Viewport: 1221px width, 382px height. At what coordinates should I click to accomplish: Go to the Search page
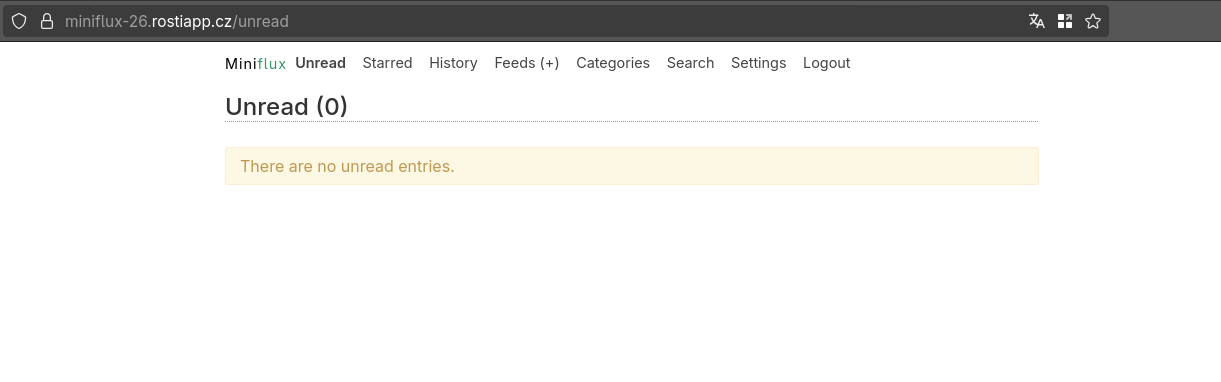[x=691, y=63]
